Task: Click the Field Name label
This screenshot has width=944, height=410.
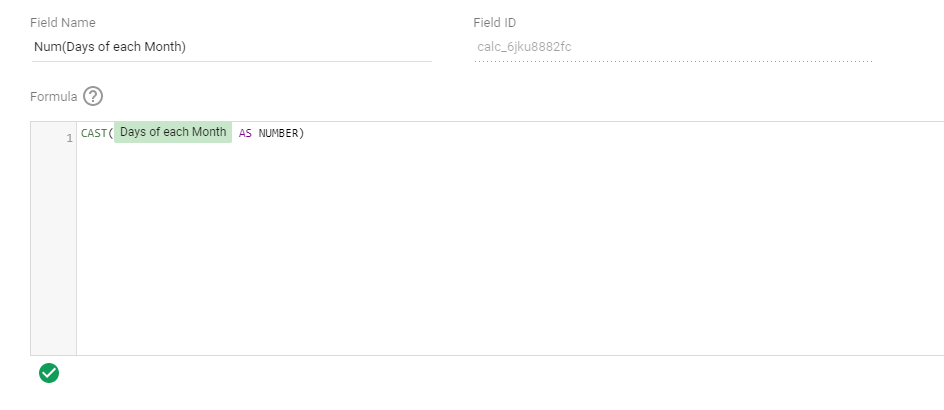Action: coord(63,22)
